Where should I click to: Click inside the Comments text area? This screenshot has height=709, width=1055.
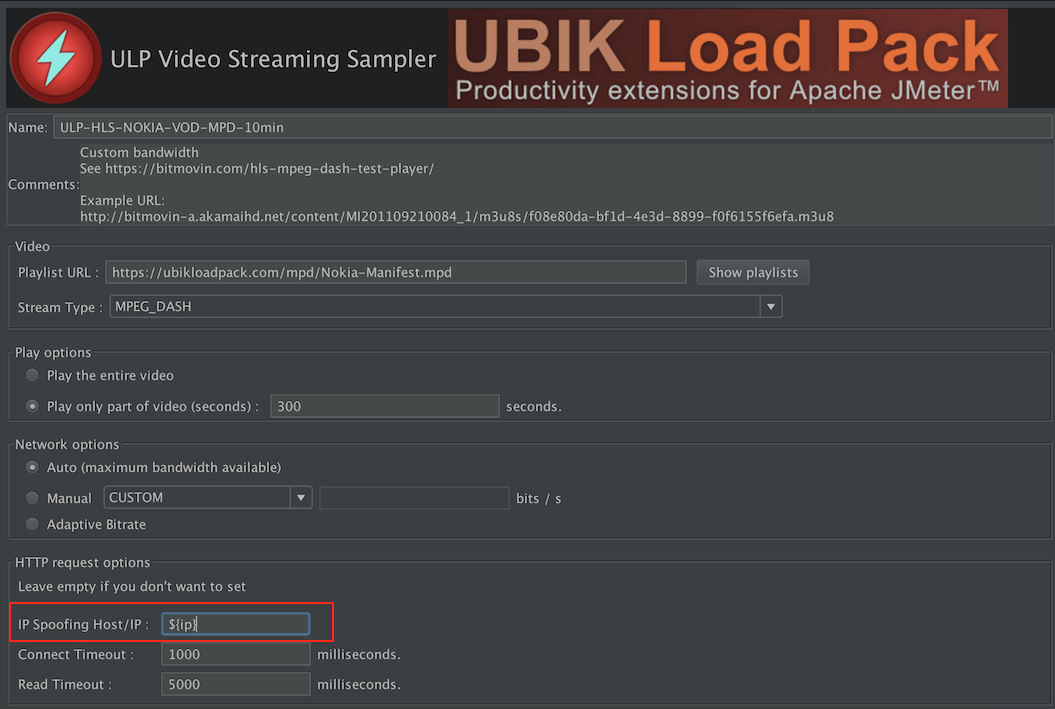[x=560, y=185]
